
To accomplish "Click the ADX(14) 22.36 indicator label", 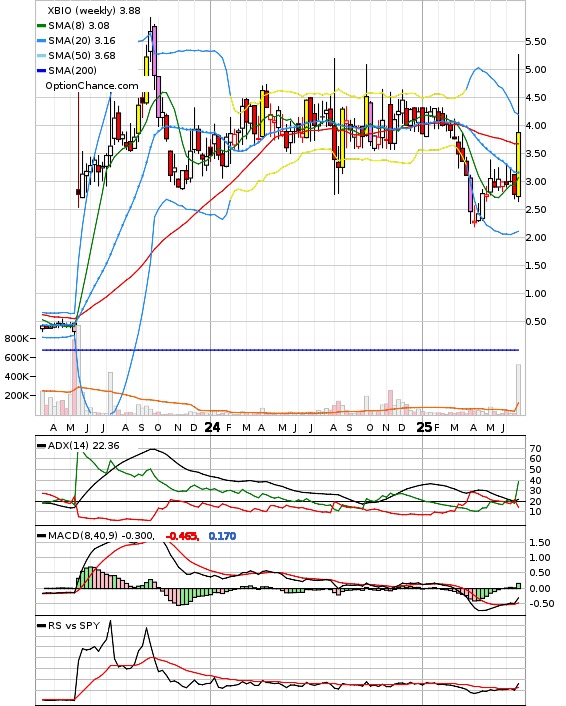I will 83,446.
